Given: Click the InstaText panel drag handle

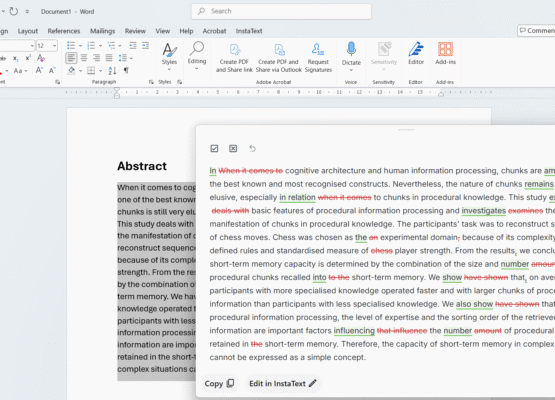Looking at the screenshot, I should [x=406, y=130].
